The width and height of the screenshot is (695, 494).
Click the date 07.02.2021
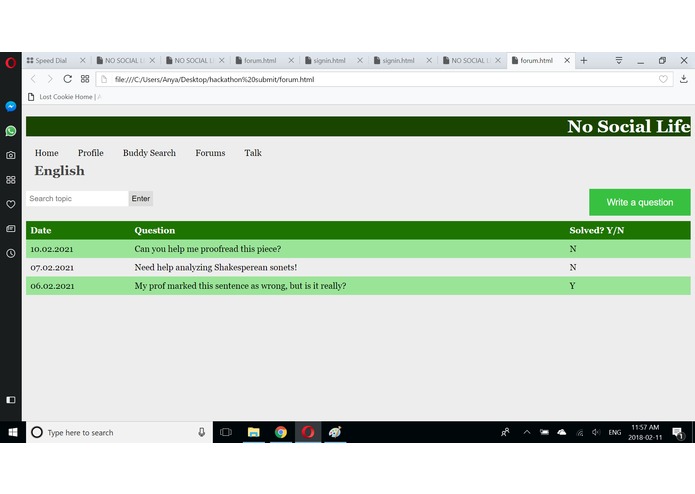[52, 268]
